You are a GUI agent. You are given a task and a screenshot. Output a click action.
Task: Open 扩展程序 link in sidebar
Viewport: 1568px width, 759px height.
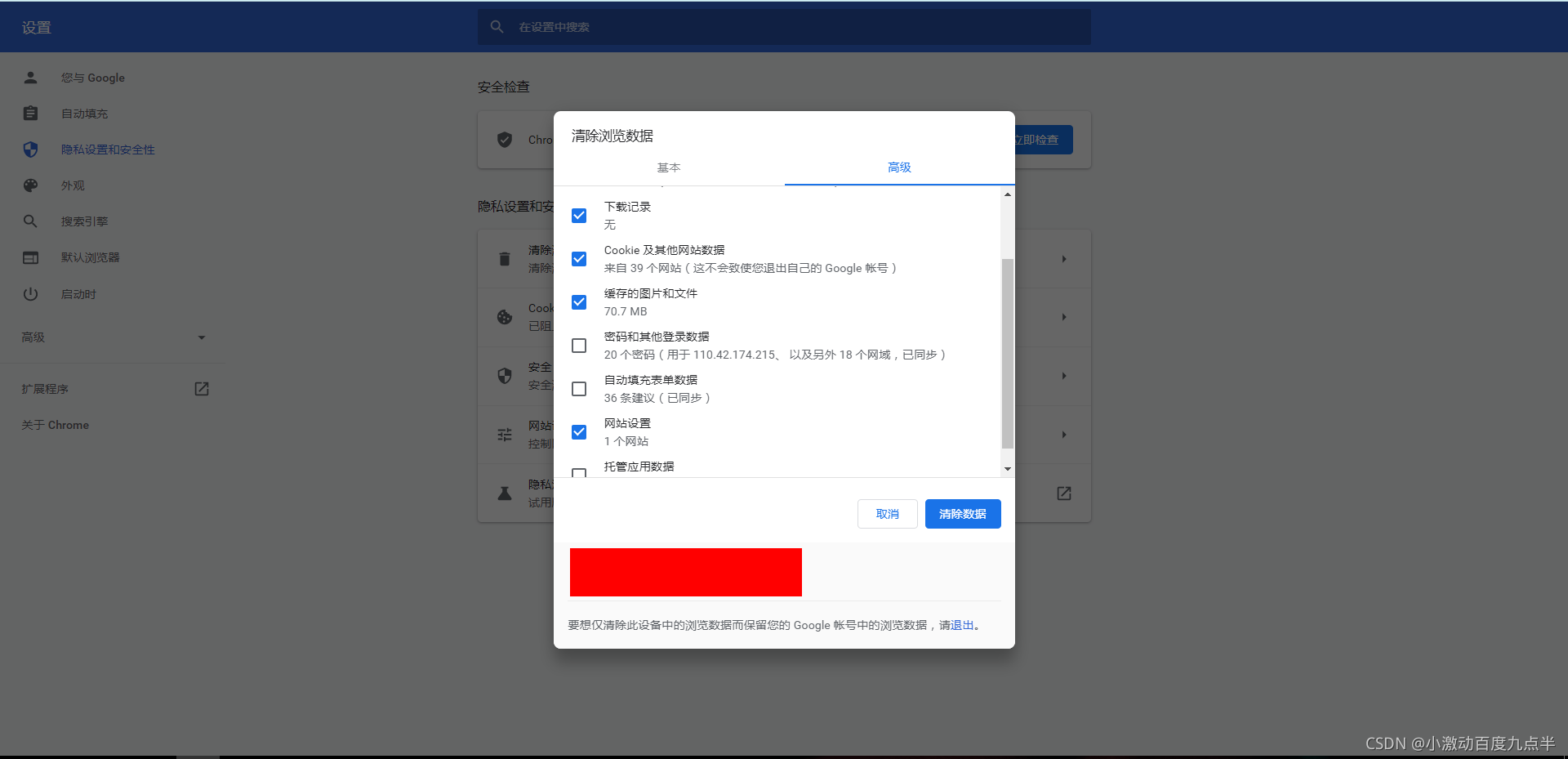45,389
